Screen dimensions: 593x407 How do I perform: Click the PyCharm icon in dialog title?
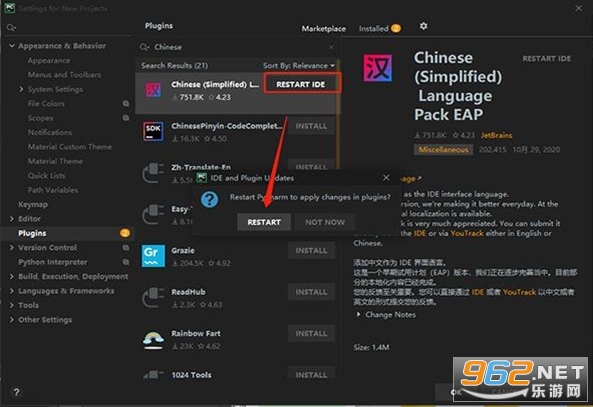pyautogui.click(x=202, y=178)
